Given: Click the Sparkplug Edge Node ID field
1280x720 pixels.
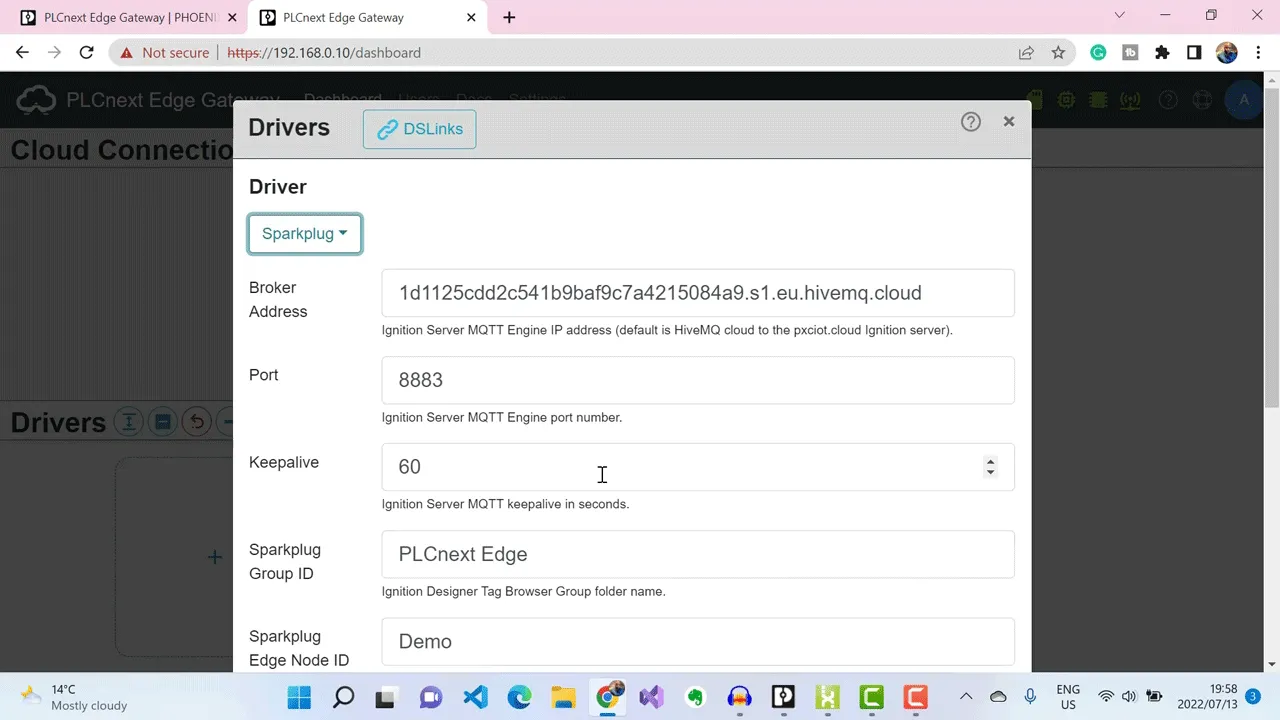Looking at the screenshot, I should coord(698,641).
